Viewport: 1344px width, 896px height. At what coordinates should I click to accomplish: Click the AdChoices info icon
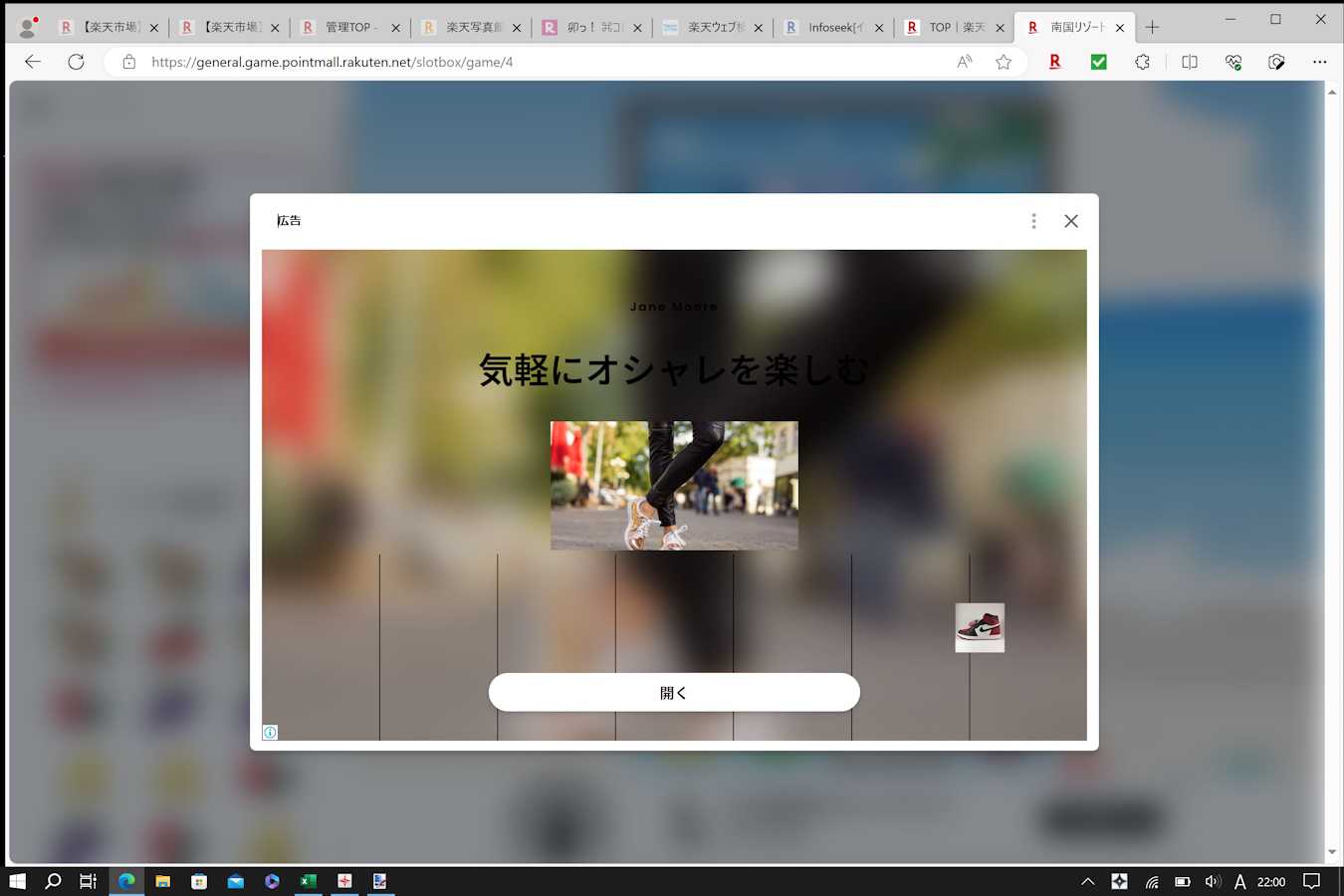point(270,733)
